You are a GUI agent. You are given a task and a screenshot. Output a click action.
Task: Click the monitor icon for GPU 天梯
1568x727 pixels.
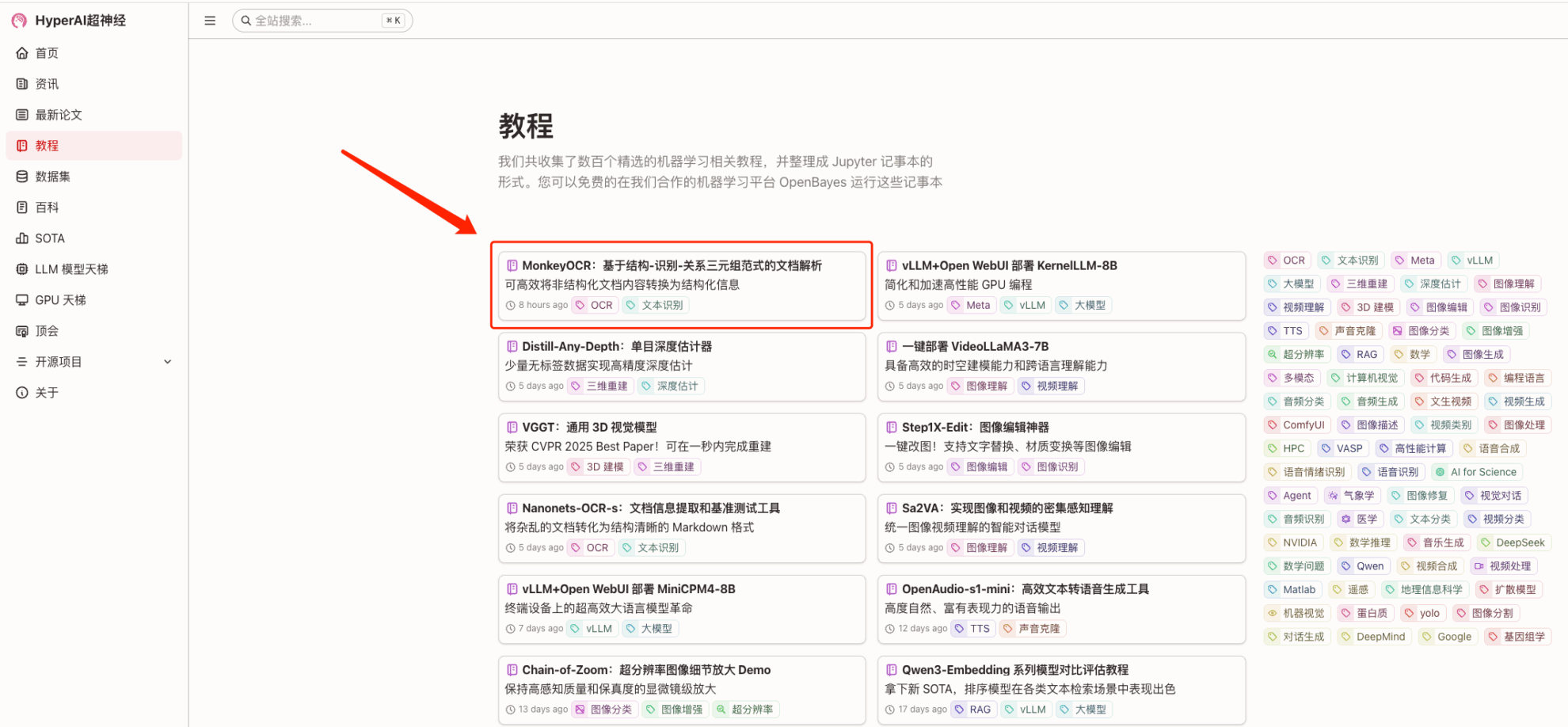22,300
